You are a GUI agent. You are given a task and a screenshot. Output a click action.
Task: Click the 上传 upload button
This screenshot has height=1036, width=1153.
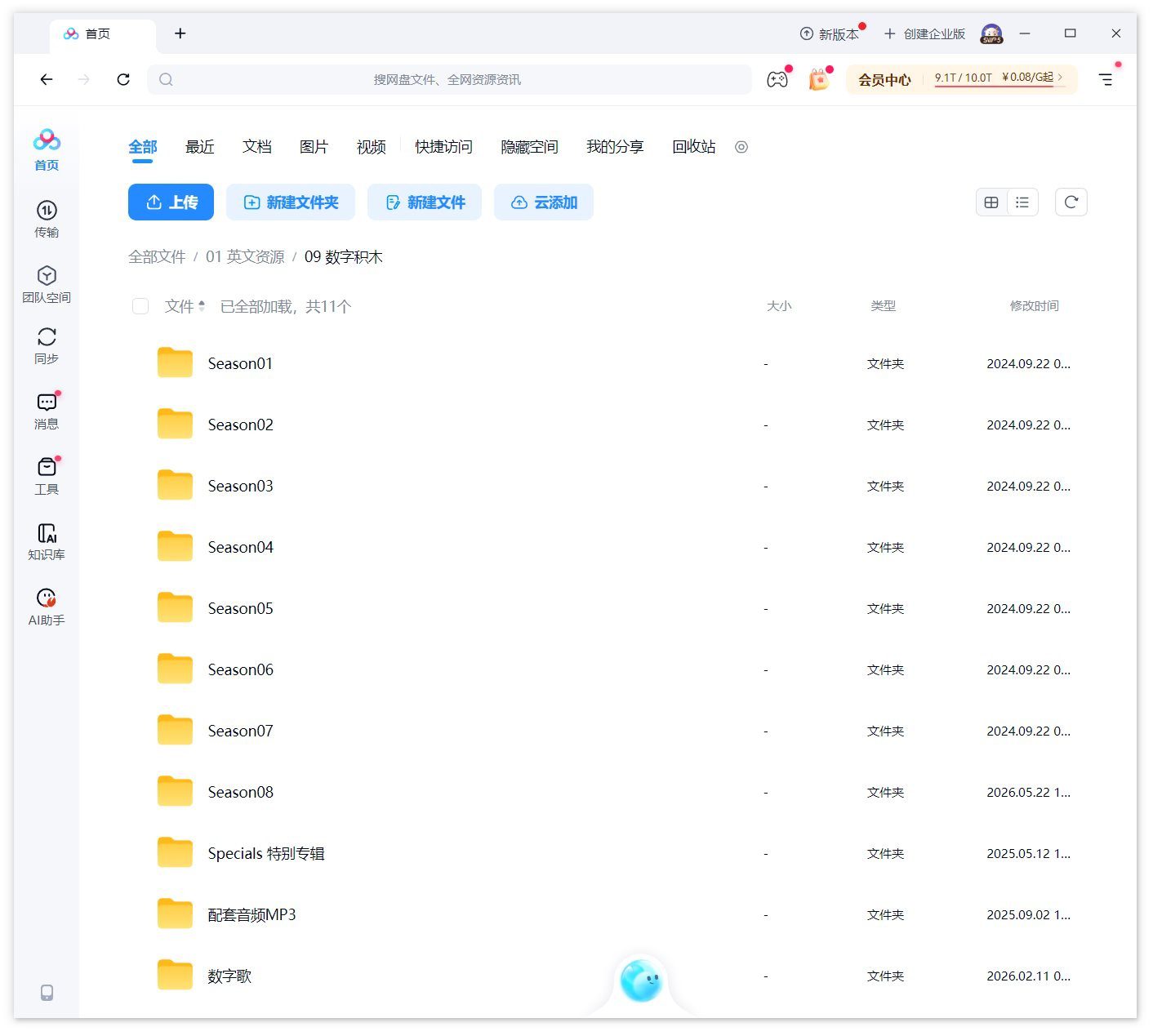pos(171,202)
